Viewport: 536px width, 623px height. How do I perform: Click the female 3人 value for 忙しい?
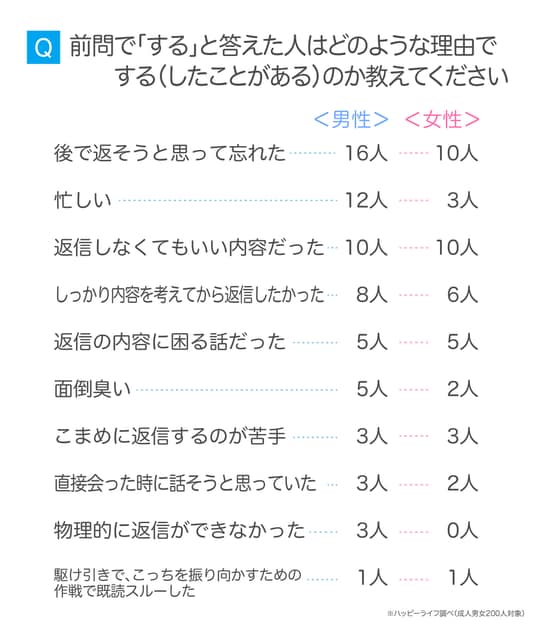(x=462, y=200)
